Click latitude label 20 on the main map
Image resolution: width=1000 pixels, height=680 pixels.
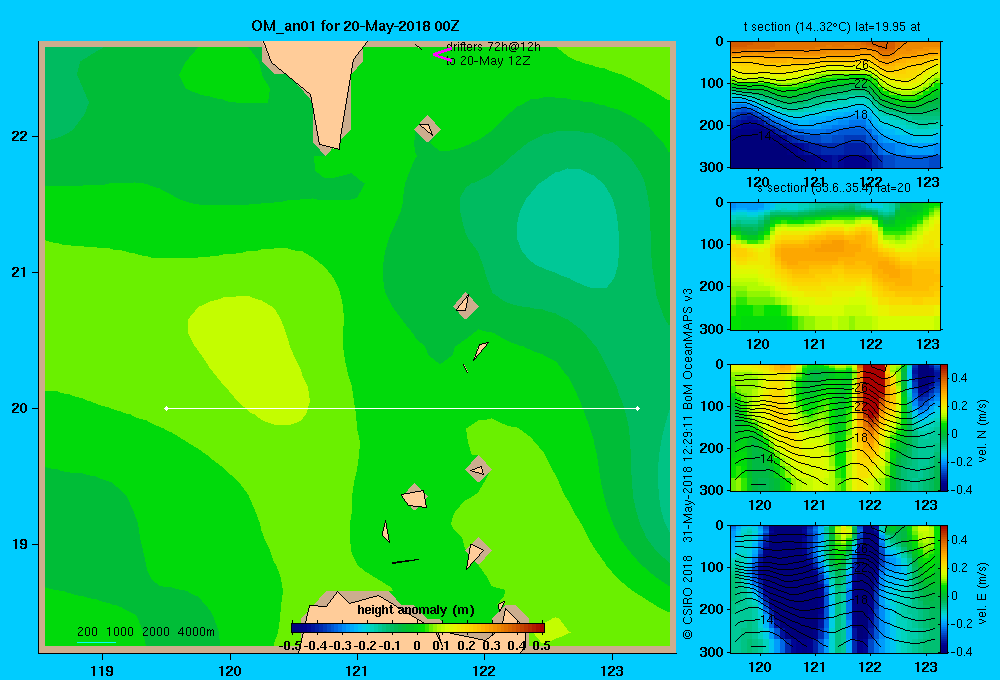point(20,408)
